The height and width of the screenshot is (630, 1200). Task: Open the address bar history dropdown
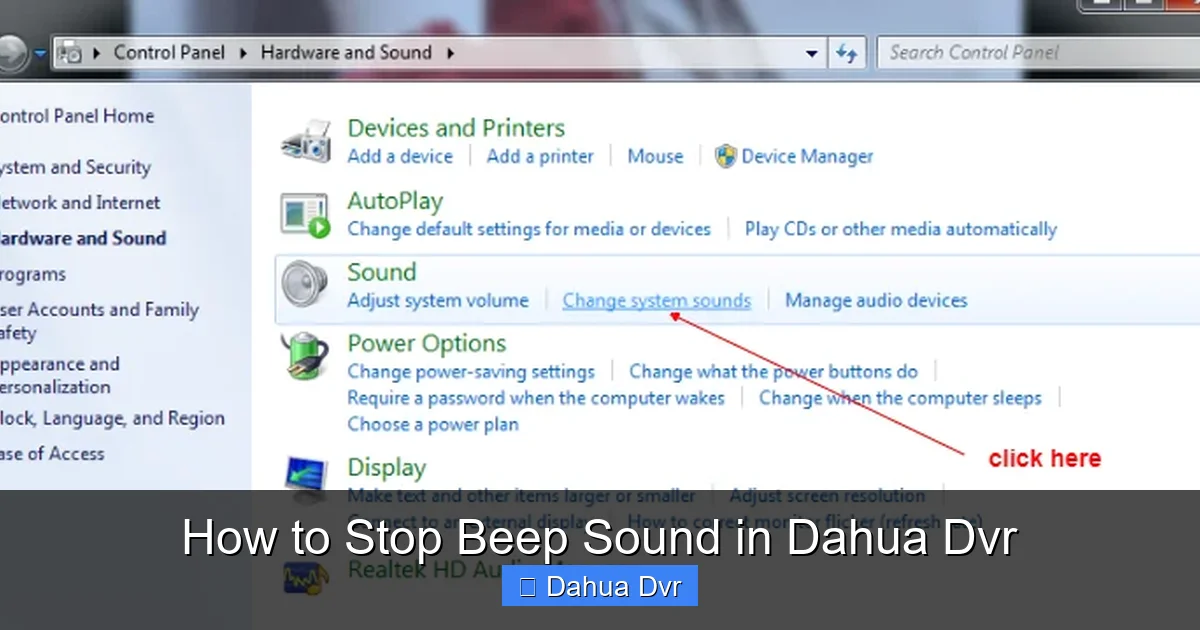click(813, 52)
